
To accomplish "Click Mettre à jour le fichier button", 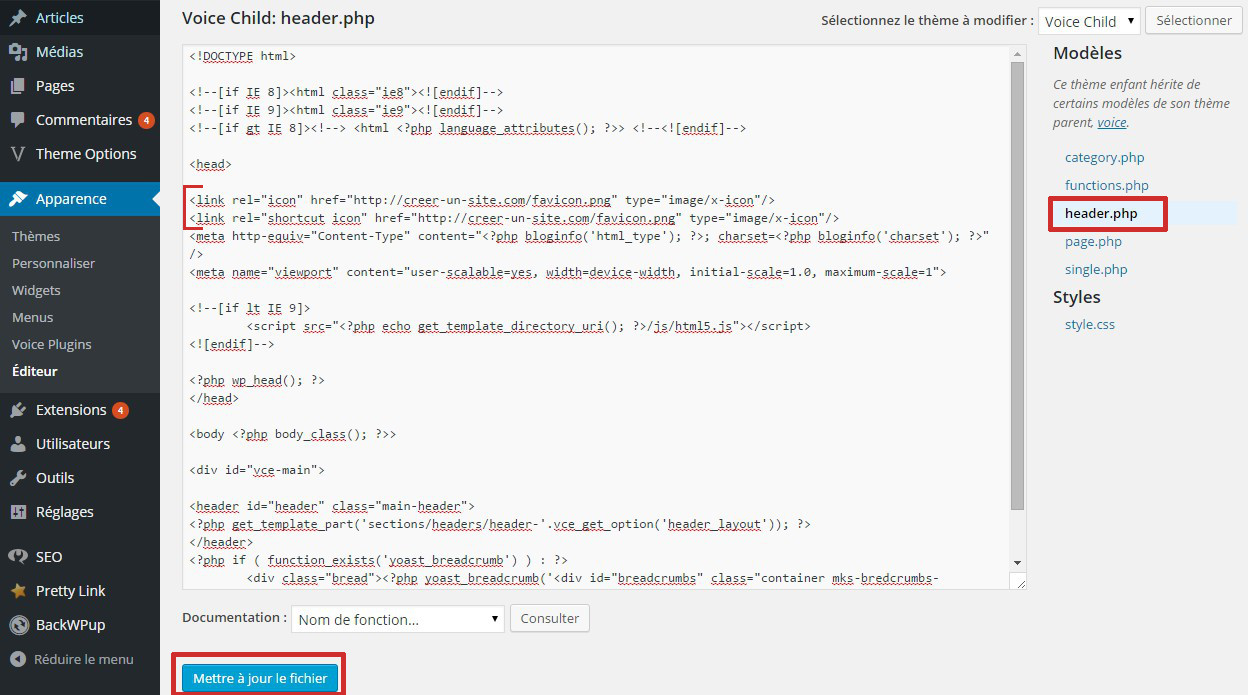I will coord(260,678).
